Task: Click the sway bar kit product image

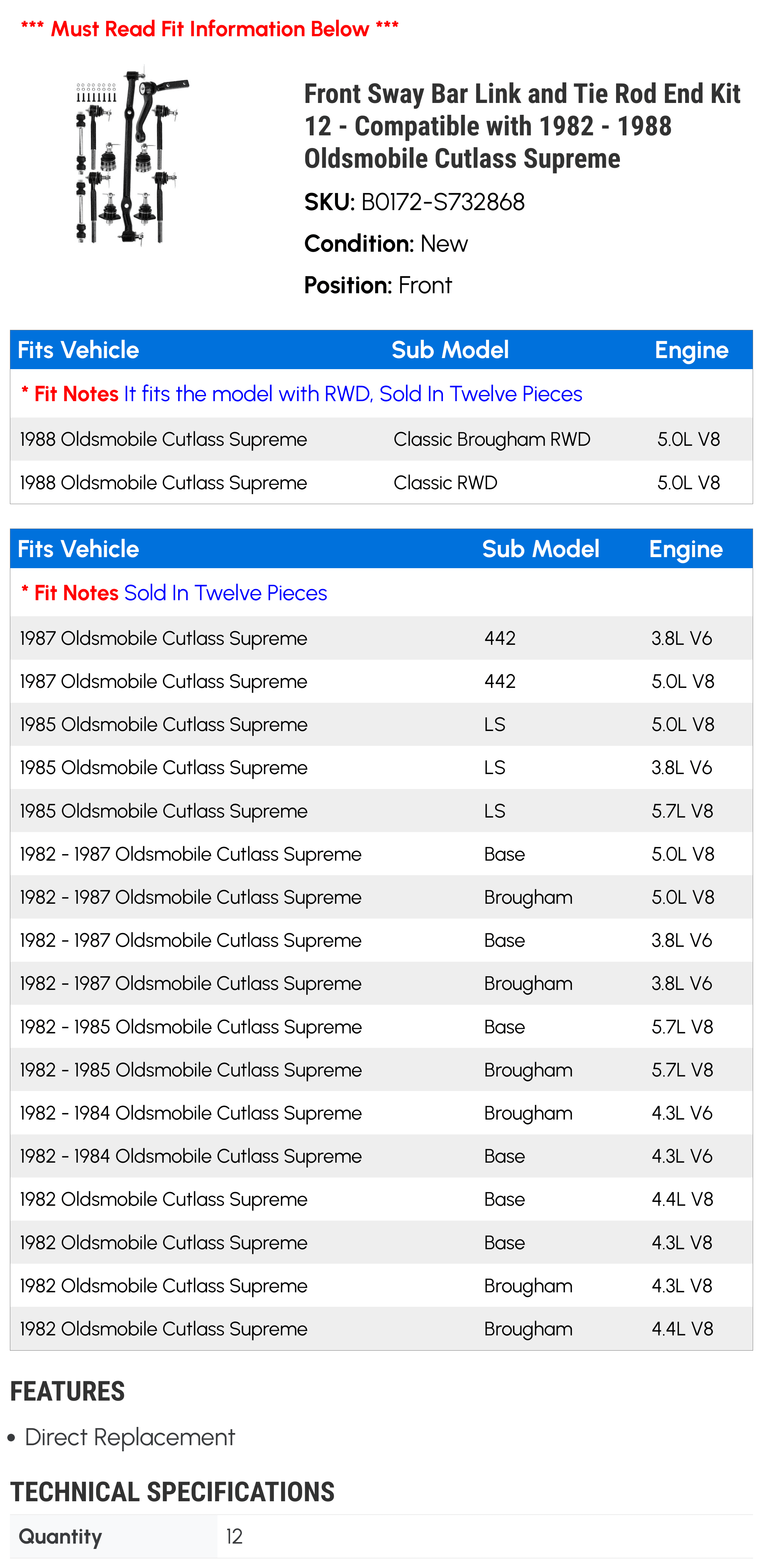Action: 127,157
